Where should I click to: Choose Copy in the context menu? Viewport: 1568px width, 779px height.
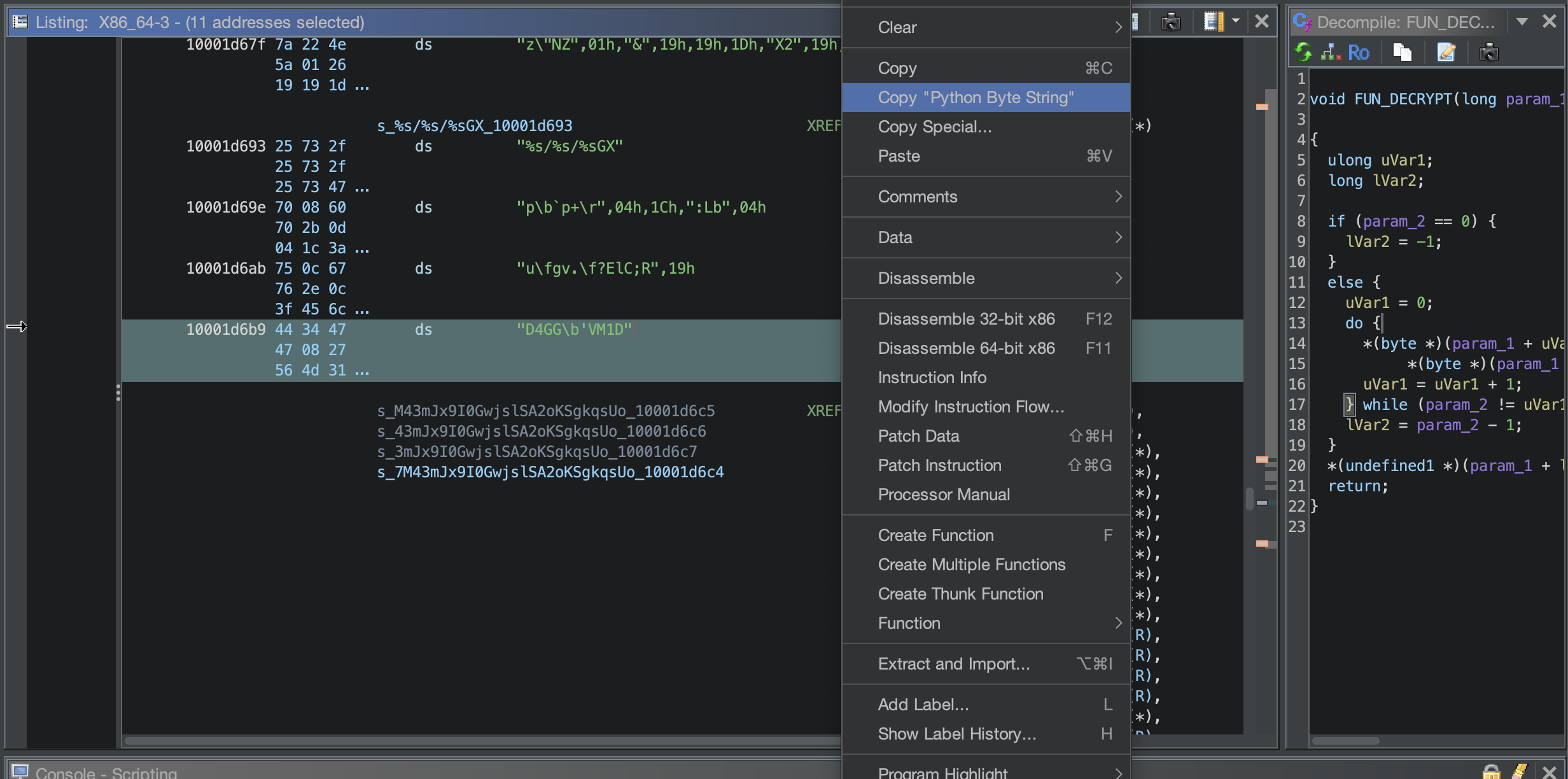(x=986, y=68)
